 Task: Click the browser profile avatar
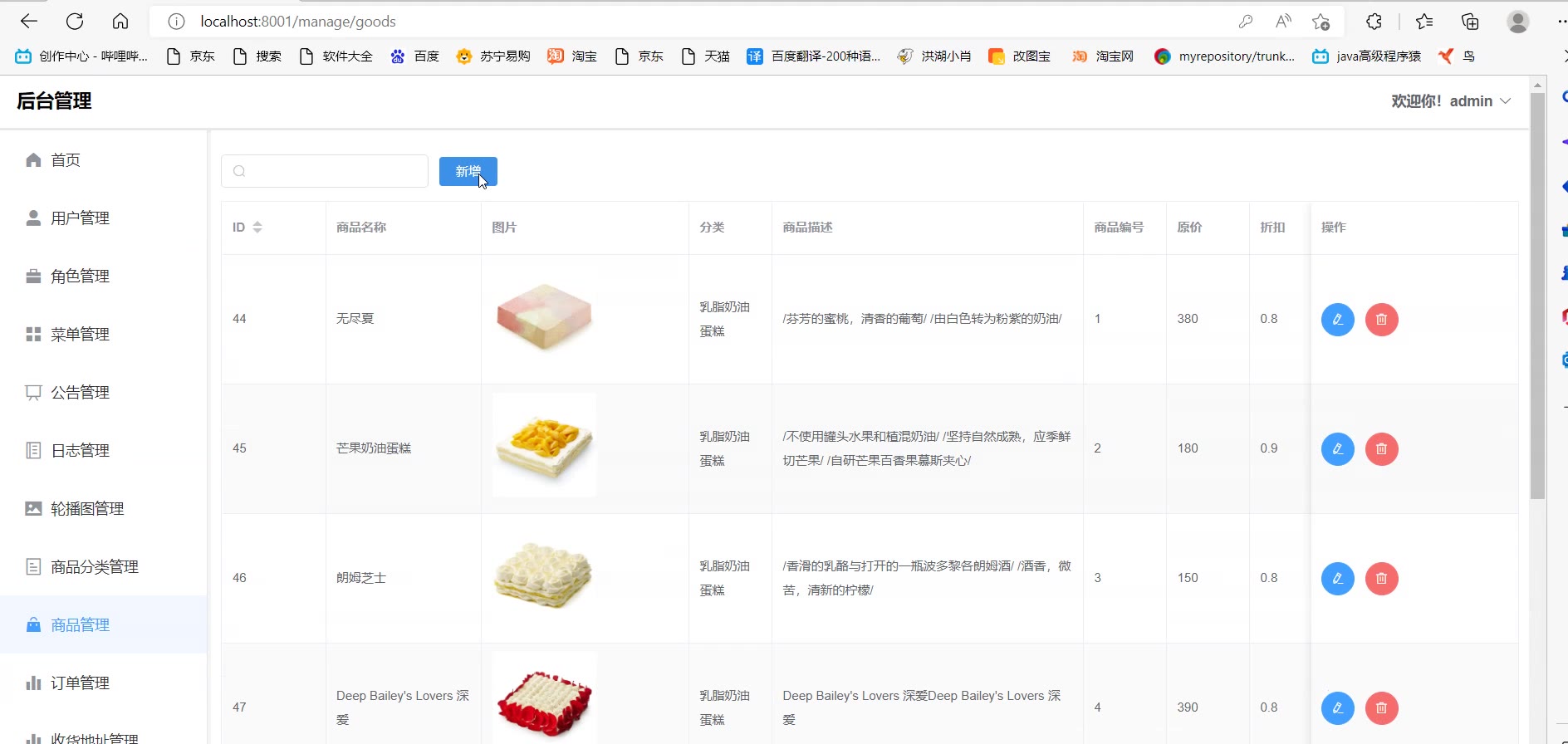tap(1518, 22)
